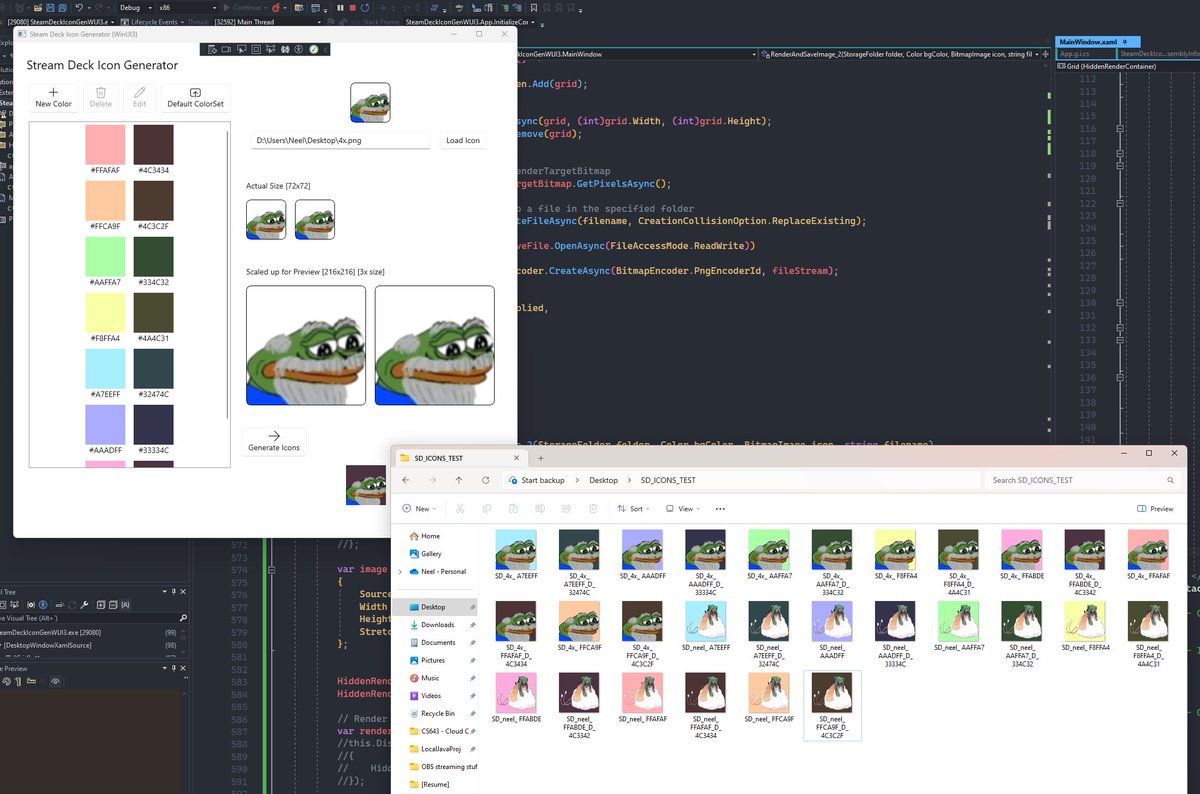Collapse all nodes in Live Visual Tree
The height and width of the screenshot is (794, 1200).
(x=112, y=605)
